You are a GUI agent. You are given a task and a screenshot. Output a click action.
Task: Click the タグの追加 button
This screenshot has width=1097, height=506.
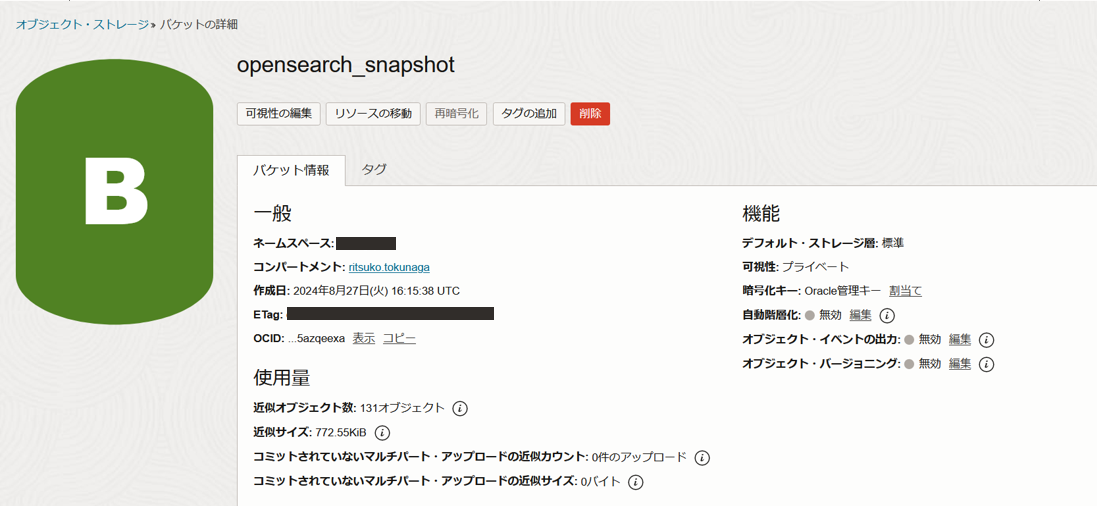click(x=529, y=114)
